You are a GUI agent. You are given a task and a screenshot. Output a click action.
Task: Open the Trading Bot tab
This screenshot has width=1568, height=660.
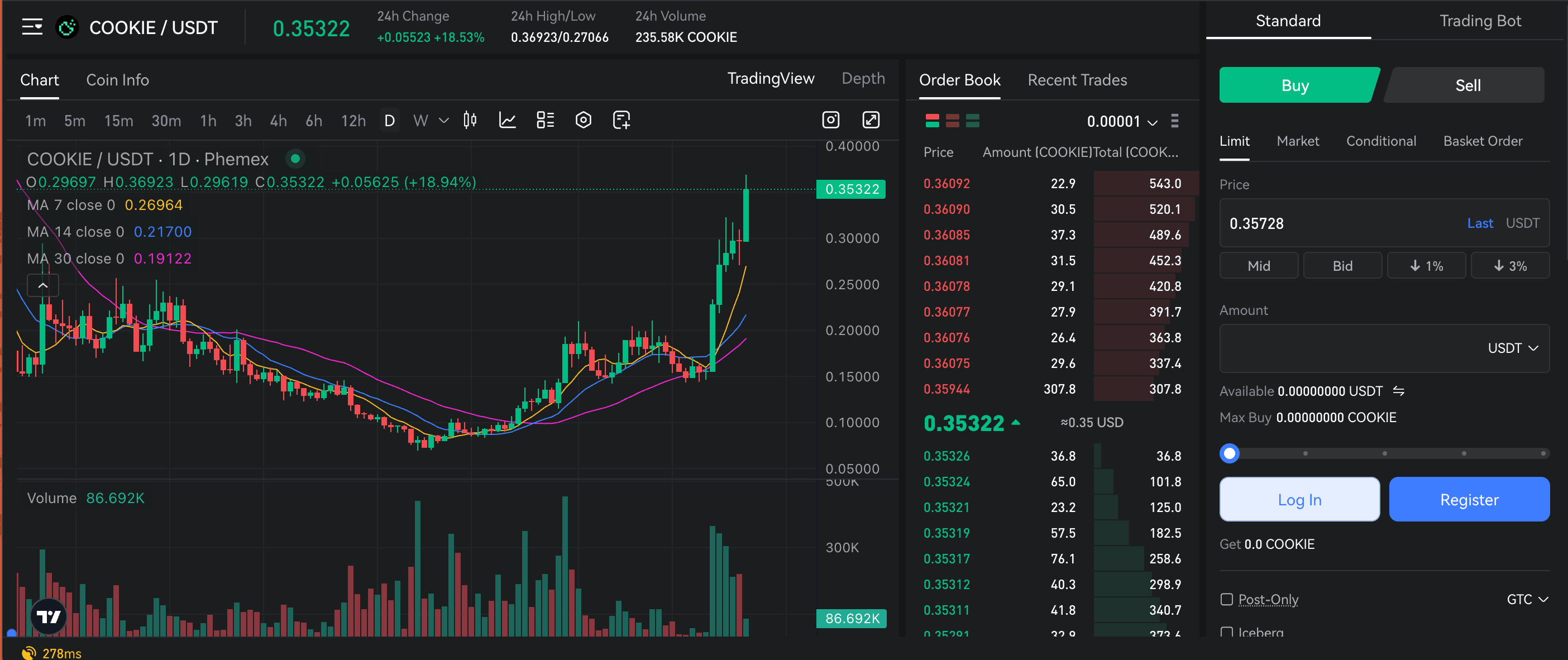(1480, 20)
